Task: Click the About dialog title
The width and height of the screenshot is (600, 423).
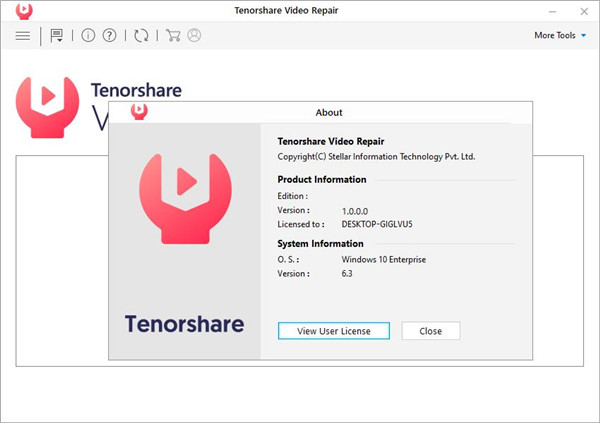Action: pyautogui.click(x=329, y=113)
